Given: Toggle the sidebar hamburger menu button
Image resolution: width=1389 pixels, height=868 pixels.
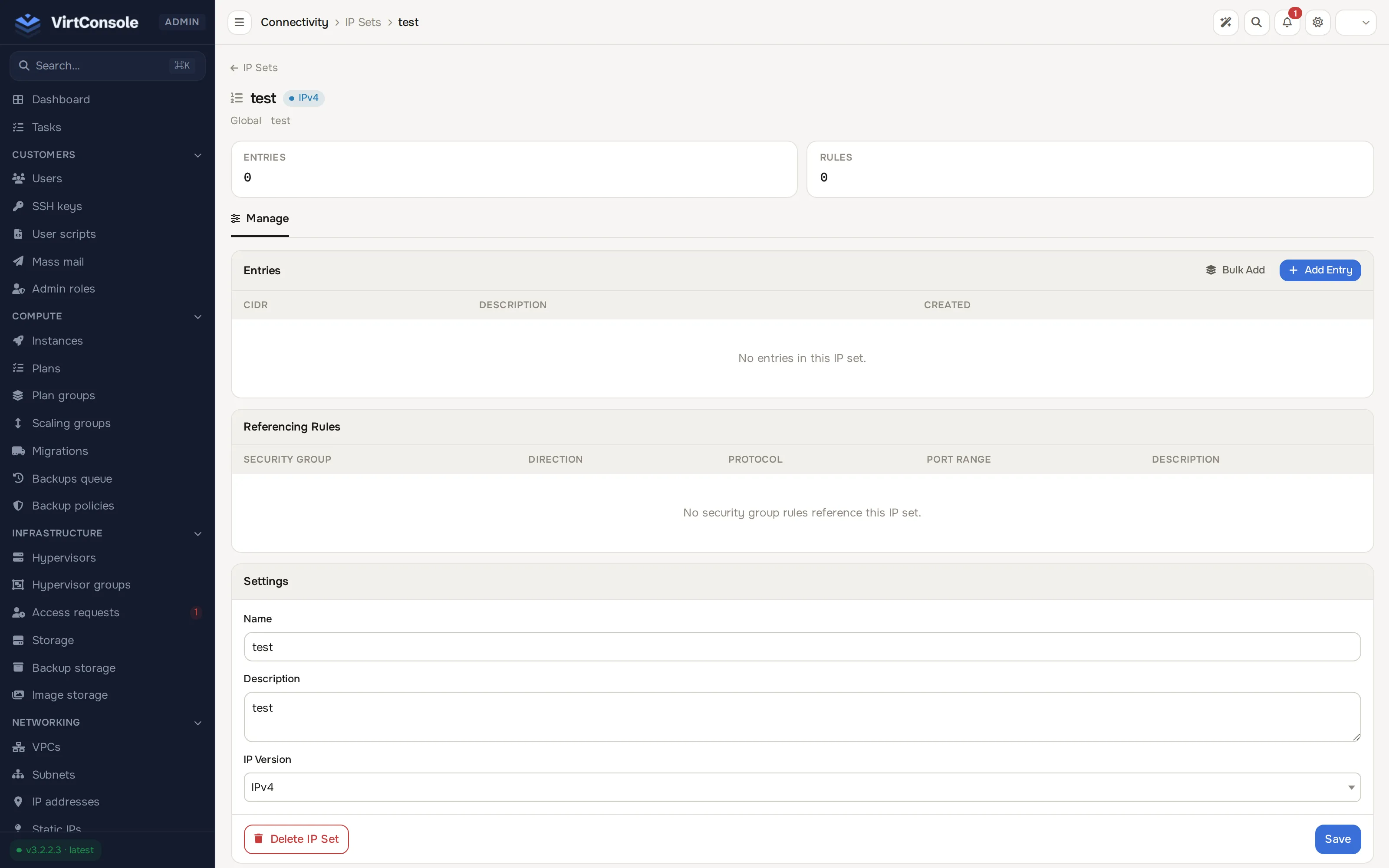Looking at the screenshot, I should [x=239, y=23].
